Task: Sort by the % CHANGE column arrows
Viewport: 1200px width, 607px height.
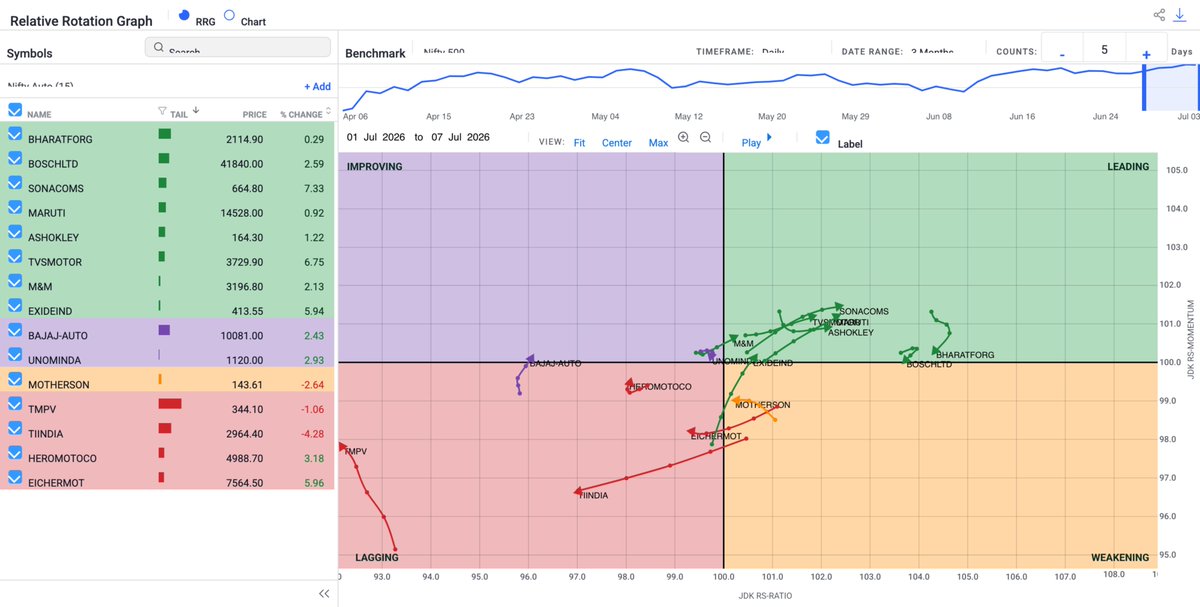Action: [x=328, y=113]
